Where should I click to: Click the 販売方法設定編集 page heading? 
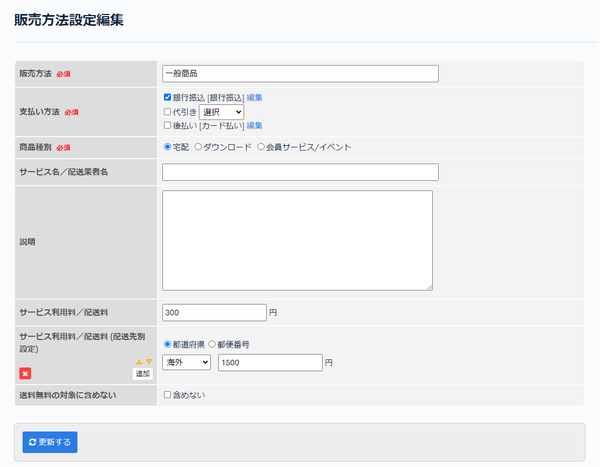pyautogui.click(x=69, y=20)
